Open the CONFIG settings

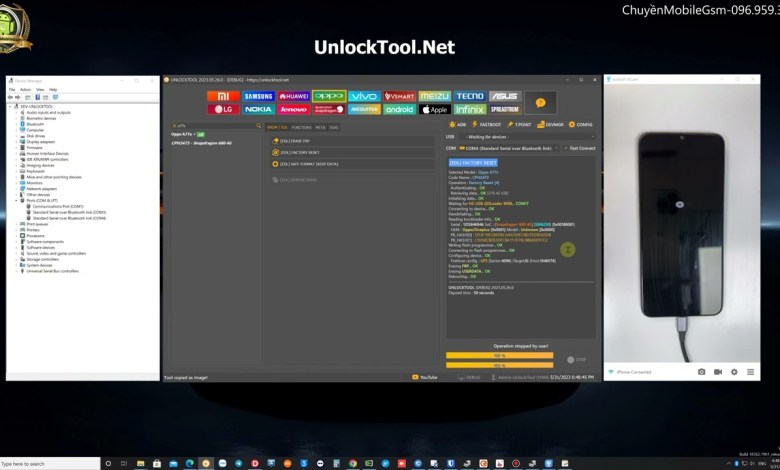coord(581,124)
